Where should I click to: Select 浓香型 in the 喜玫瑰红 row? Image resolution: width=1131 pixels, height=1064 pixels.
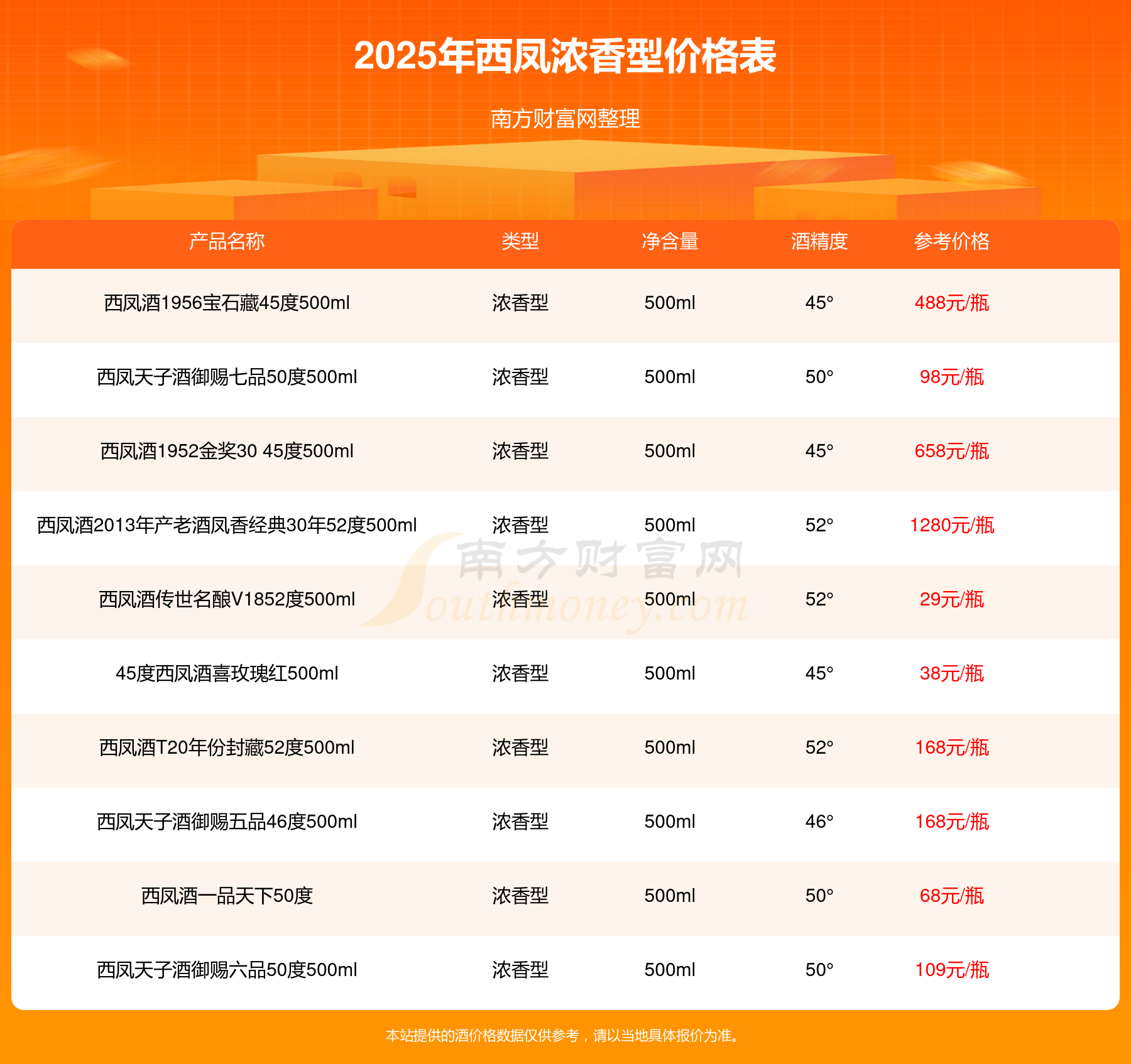point(520,673)
